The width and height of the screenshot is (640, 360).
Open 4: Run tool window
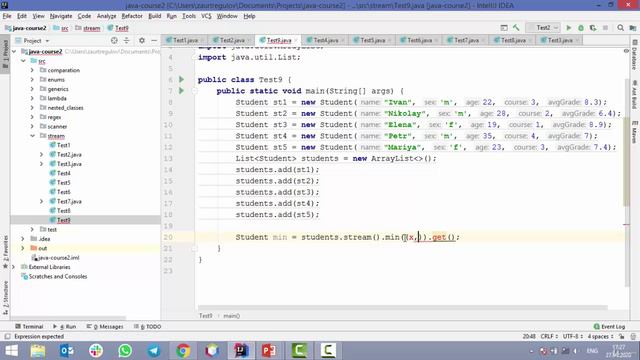tap(64, 327)
